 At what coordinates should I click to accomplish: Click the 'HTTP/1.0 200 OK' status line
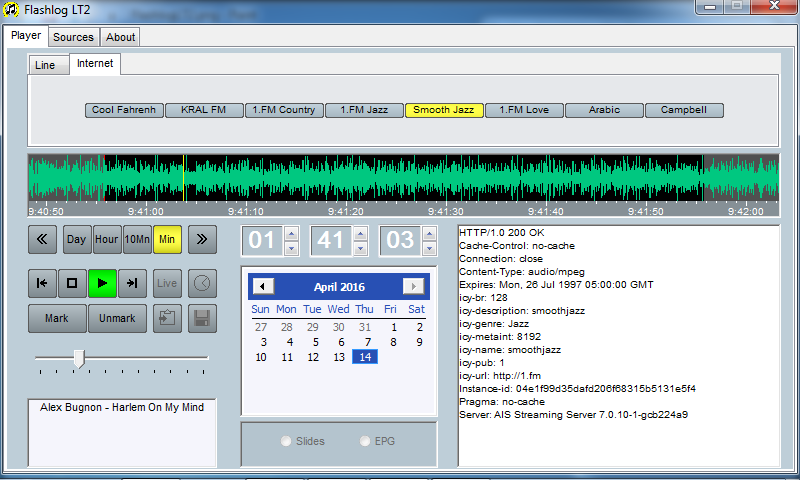502,233
